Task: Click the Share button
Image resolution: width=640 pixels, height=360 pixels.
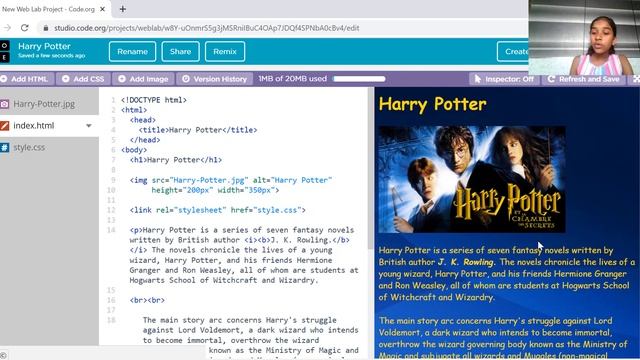Action: [x=180, y=51]
